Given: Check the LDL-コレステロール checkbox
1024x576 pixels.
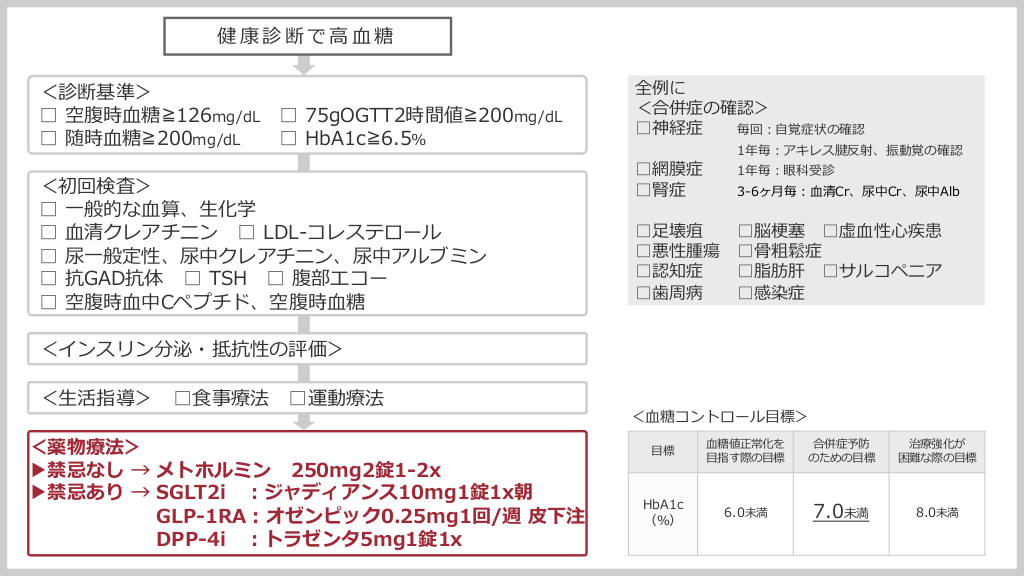Looking at the screenshot, I should tap(246, 232).
